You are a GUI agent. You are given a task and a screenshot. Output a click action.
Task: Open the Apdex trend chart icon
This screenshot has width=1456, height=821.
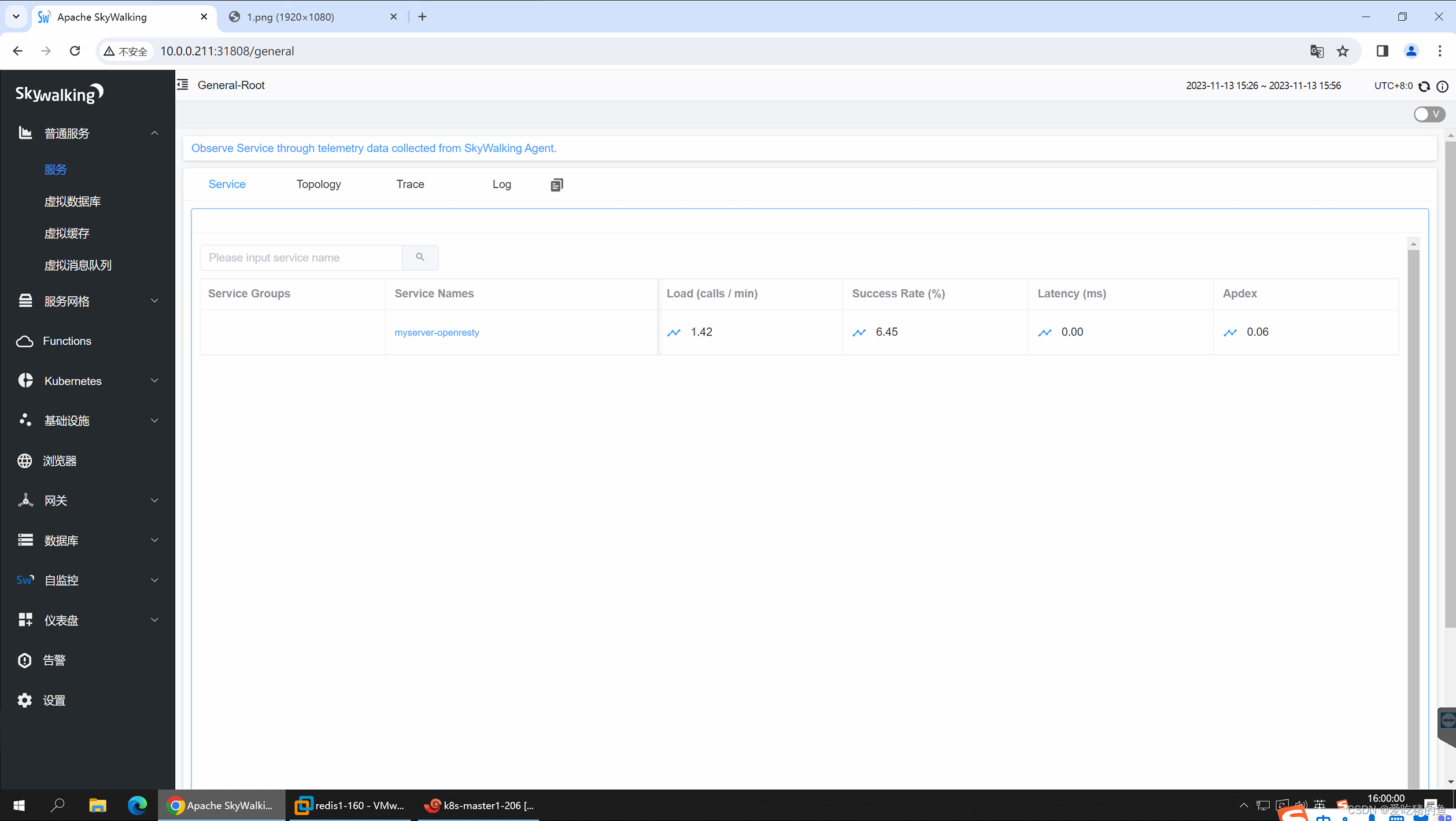(x=1230, y=332)
